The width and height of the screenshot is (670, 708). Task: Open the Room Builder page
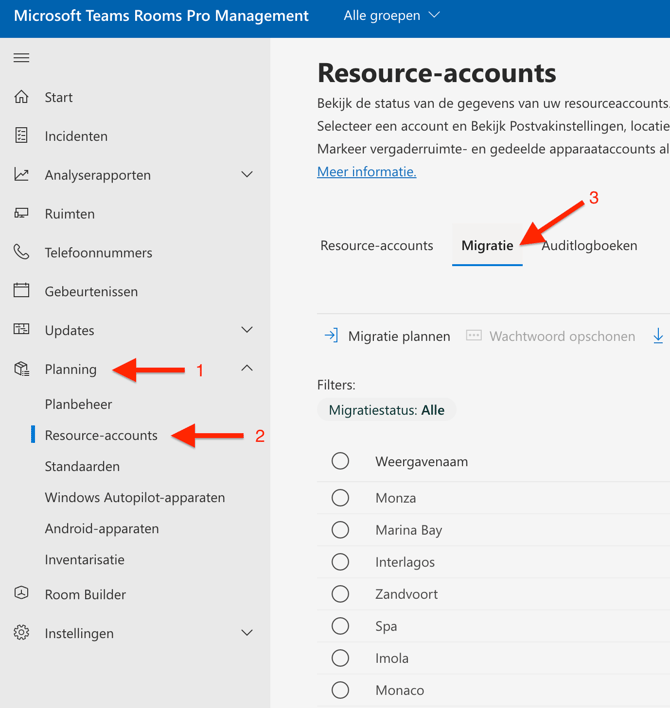[85, 594]
